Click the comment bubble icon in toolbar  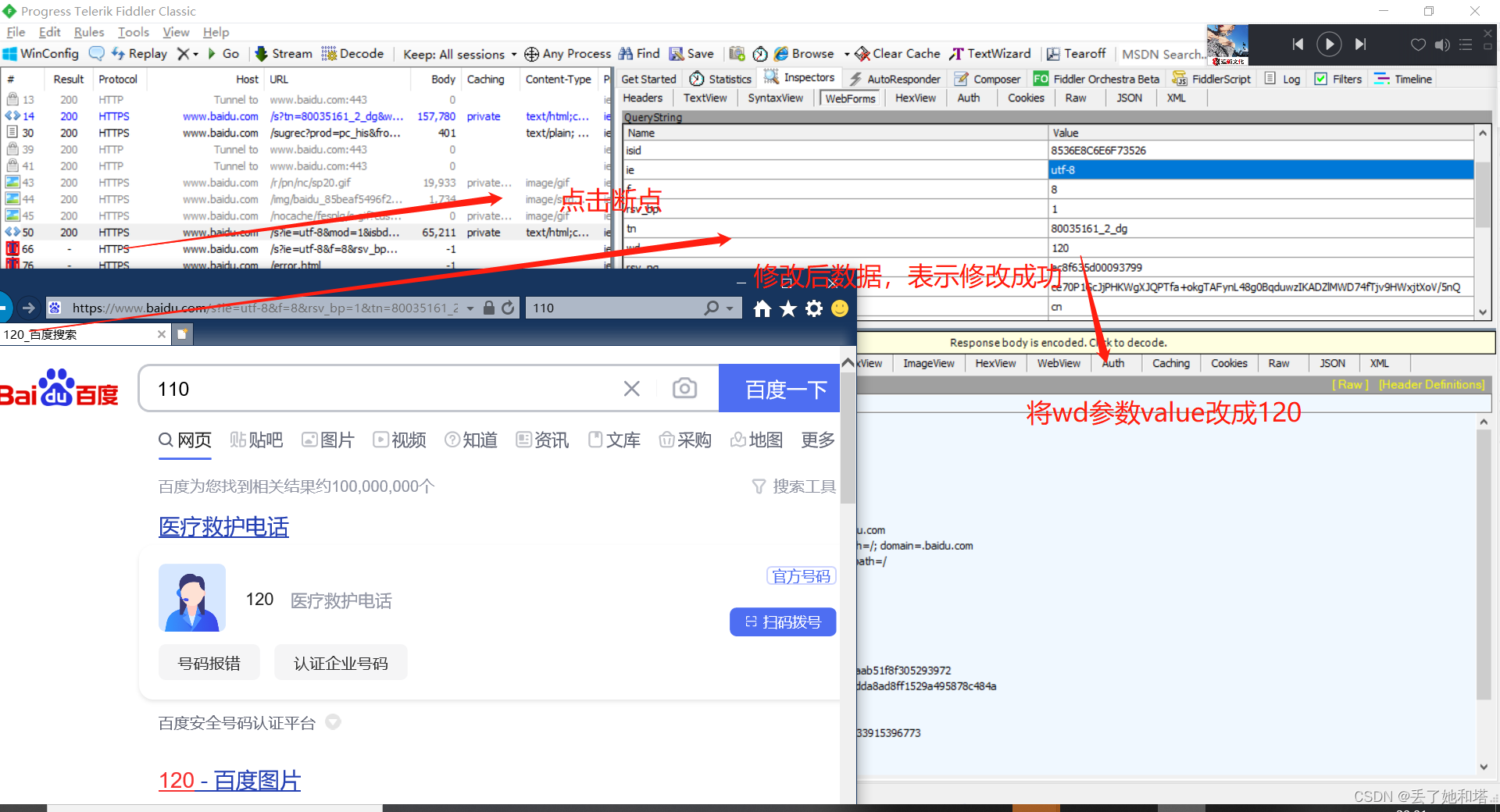(x=96, y=54)
